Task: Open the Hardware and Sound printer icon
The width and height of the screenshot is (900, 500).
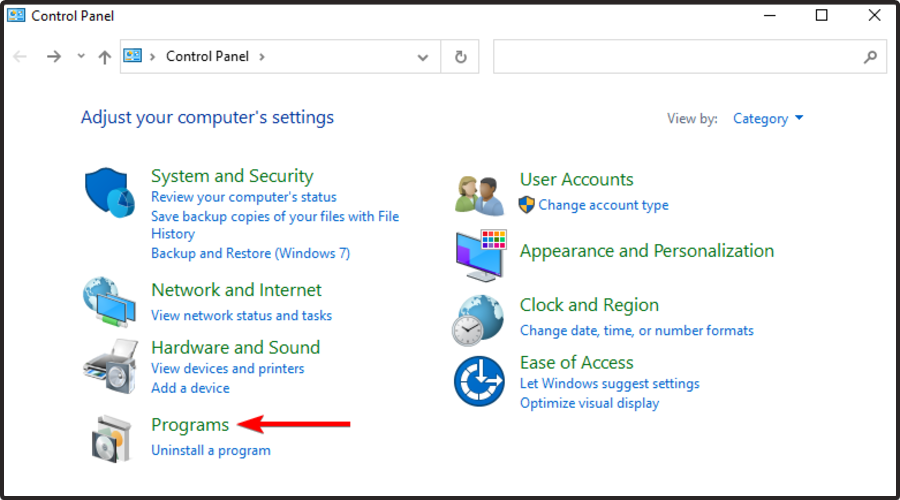Action: coord(111,366)
